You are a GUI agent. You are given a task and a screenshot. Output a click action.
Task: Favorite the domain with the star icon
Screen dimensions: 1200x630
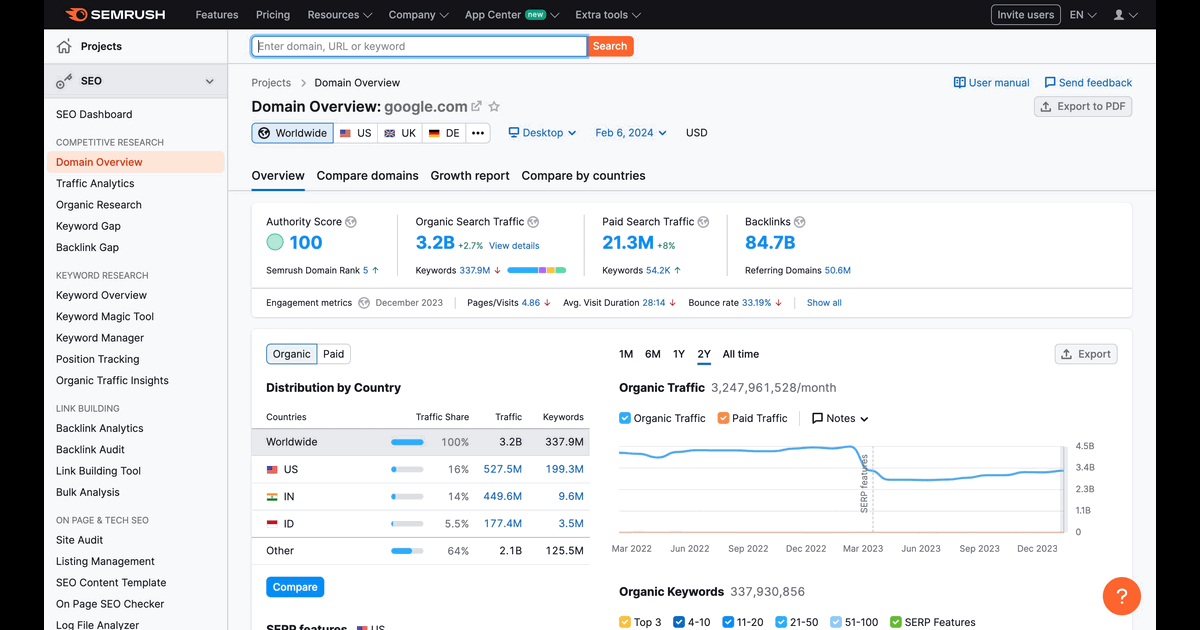click(x=494, y=107)
